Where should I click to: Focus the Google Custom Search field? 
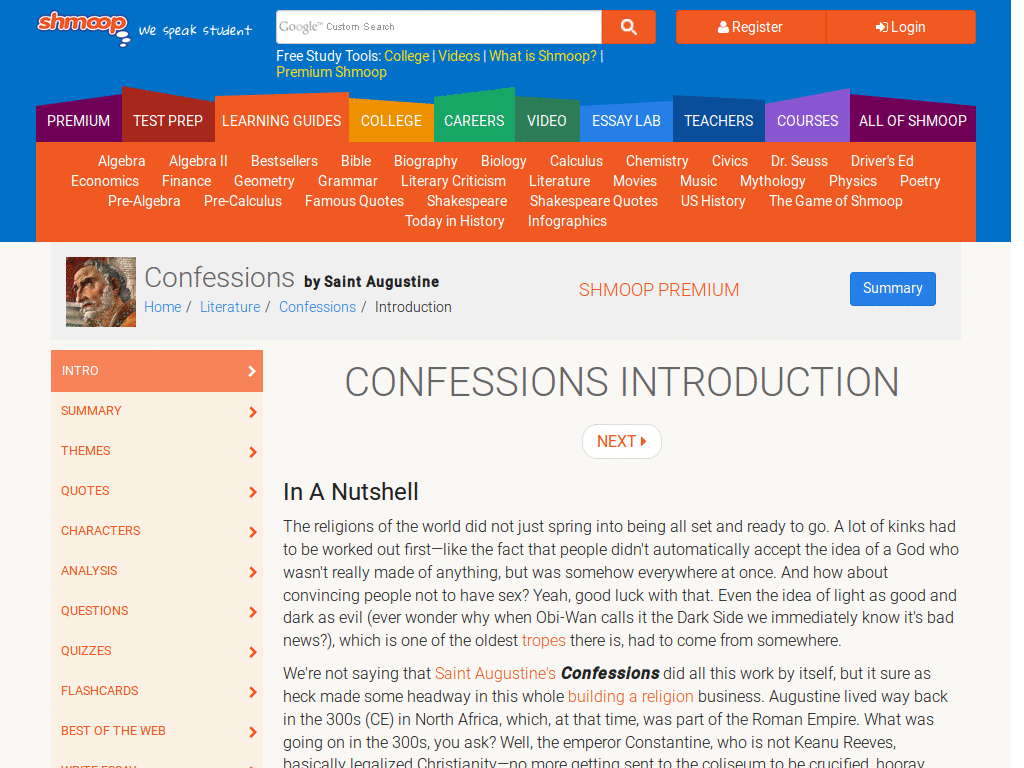pos(439,27)
